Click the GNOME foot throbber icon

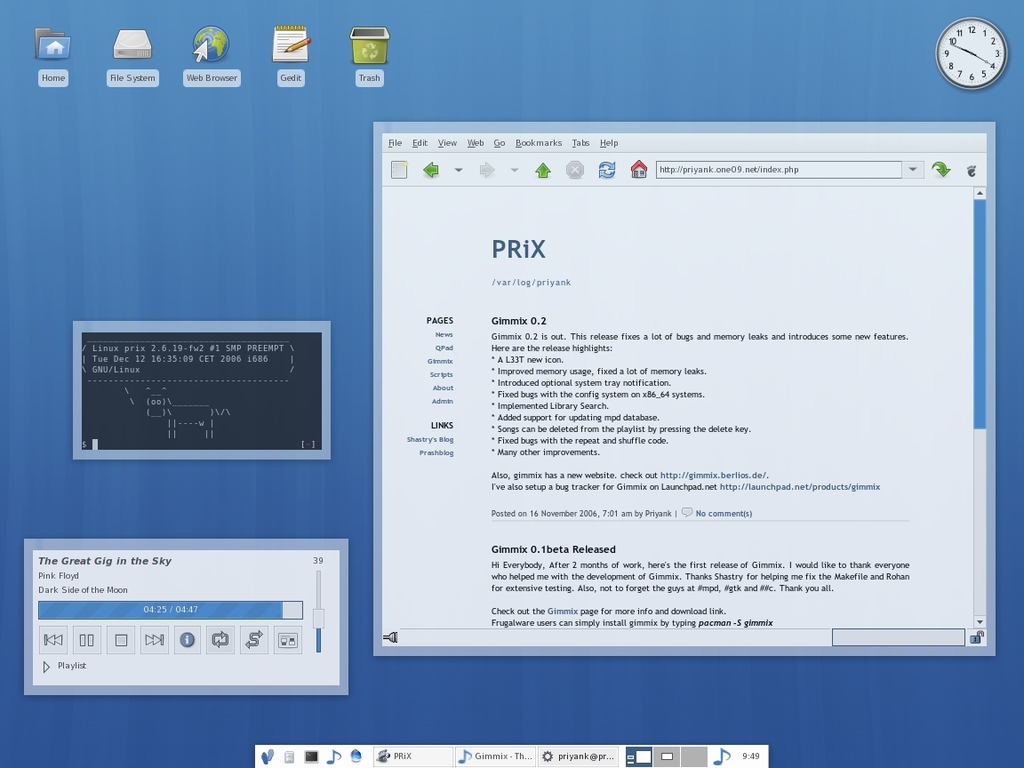click(x=972, y=170)
